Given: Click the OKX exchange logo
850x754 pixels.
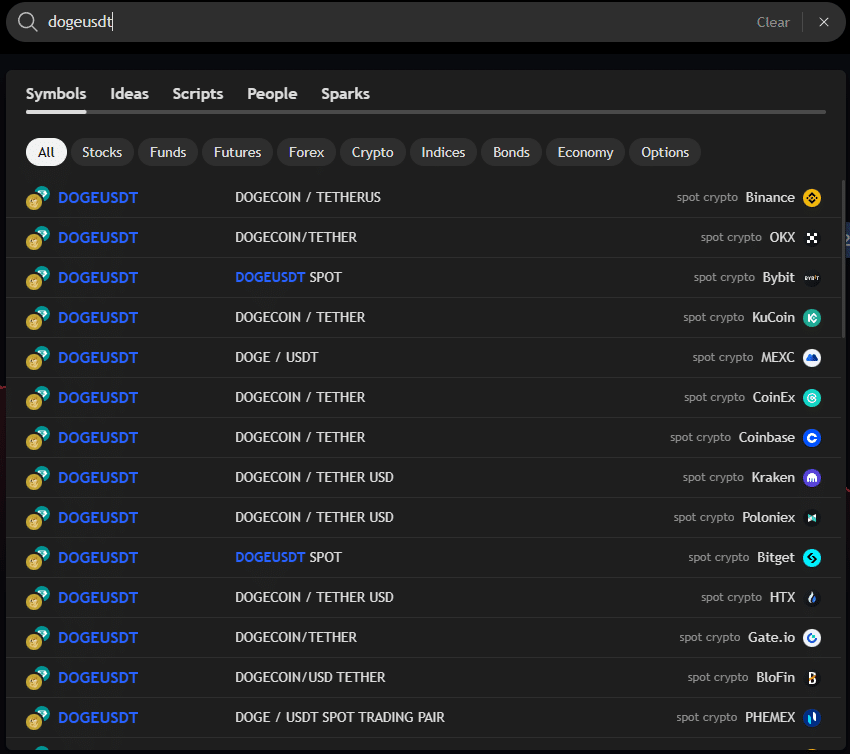Looking at the screenshot, I should (x=812, y=238).
